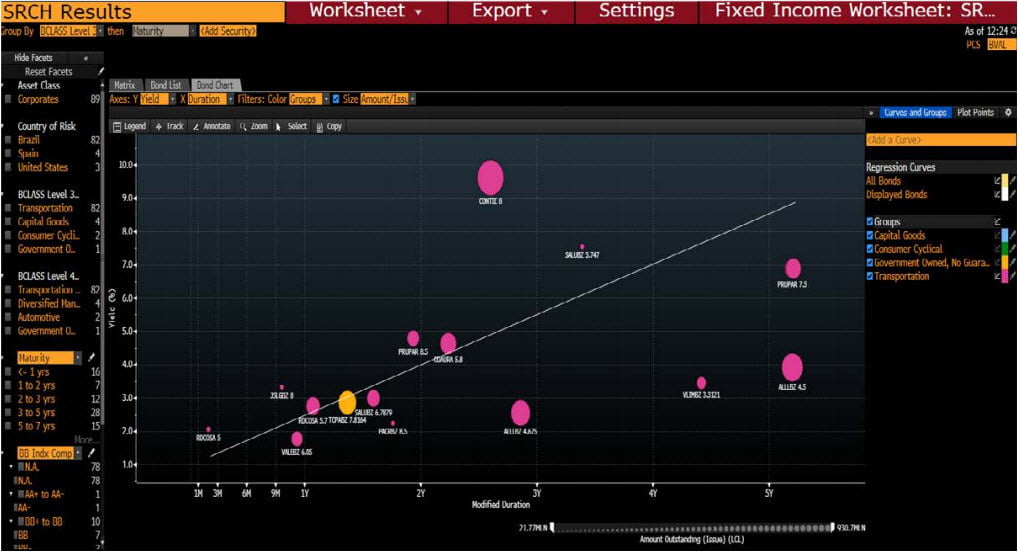Edit Capital Goods group pencil icon
Screen dimensions: 1018x552
pyautogui.click(x=1013, y=235)
